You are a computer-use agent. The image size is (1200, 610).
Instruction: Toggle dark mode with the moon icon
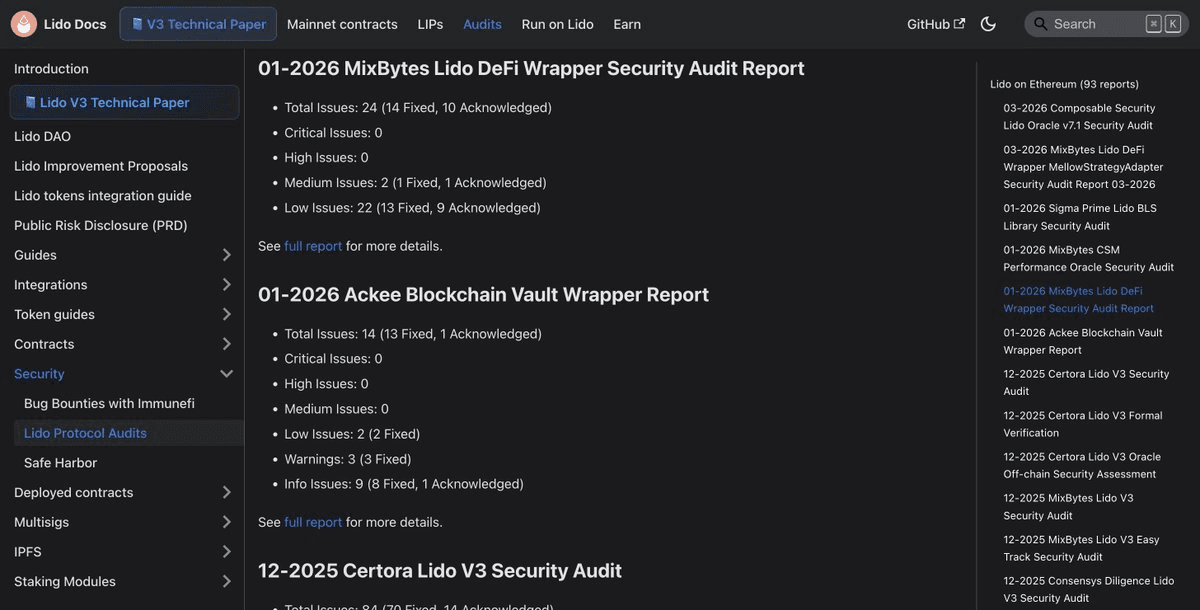[988, 24]
